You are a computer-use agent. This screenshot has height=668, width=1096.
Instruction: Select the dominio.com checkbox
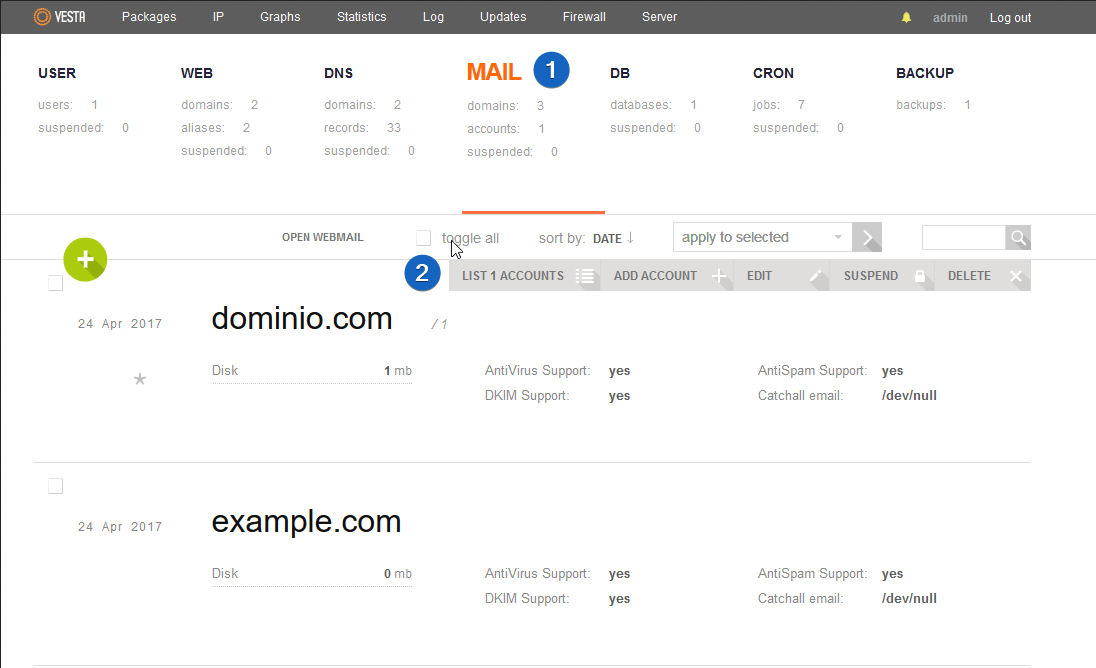click(x=55, y=283)
